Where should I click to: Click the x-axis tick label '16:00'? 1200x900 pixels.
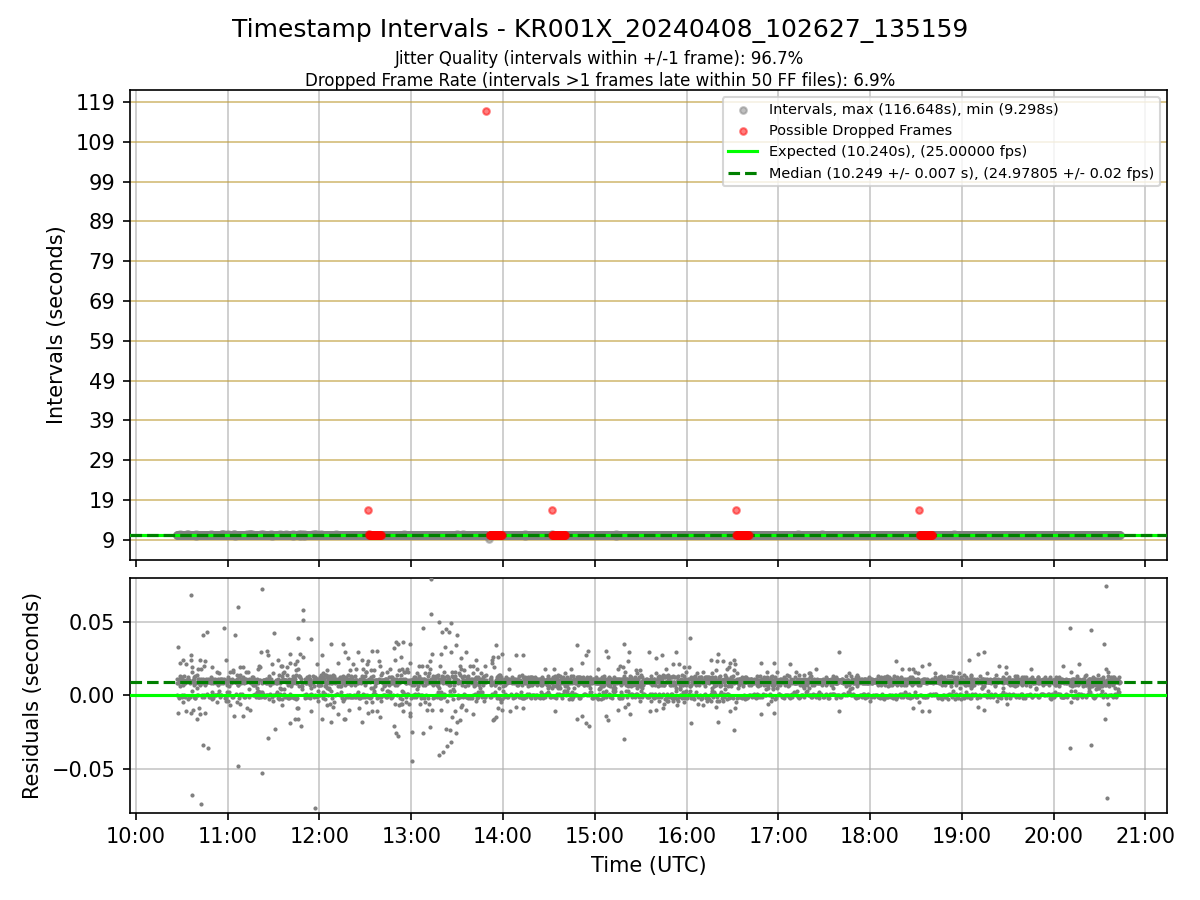pos(686,835)
